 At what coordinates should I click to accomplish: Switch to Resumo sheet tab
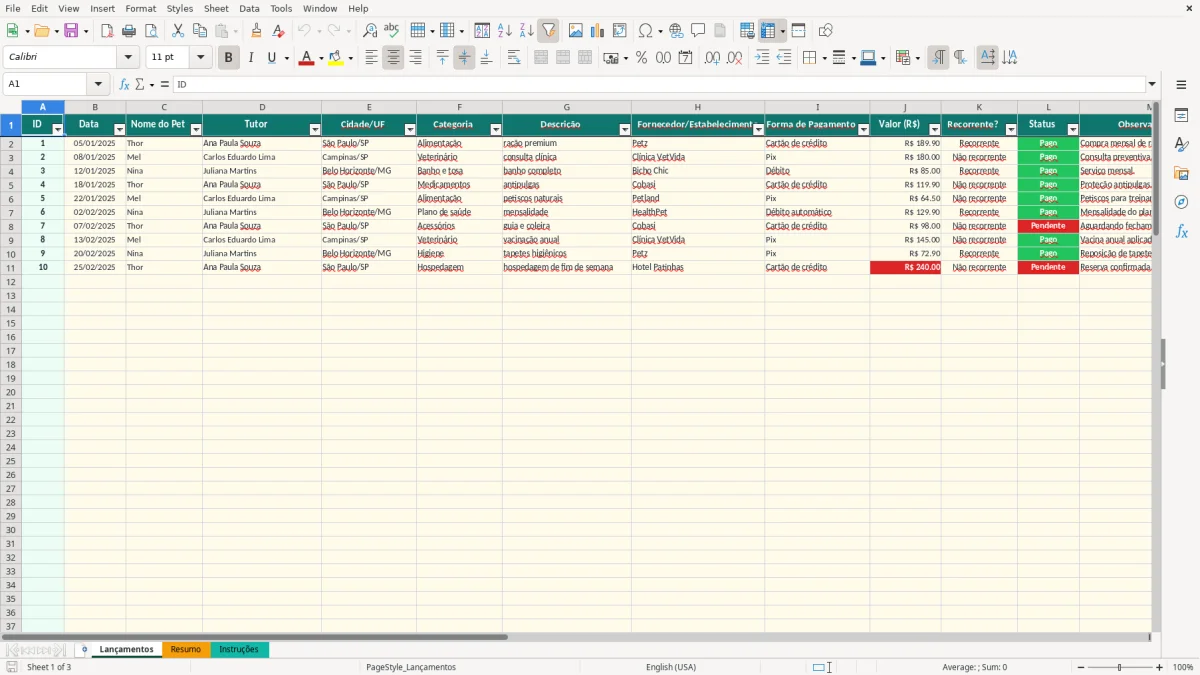(x=186, y=649)
